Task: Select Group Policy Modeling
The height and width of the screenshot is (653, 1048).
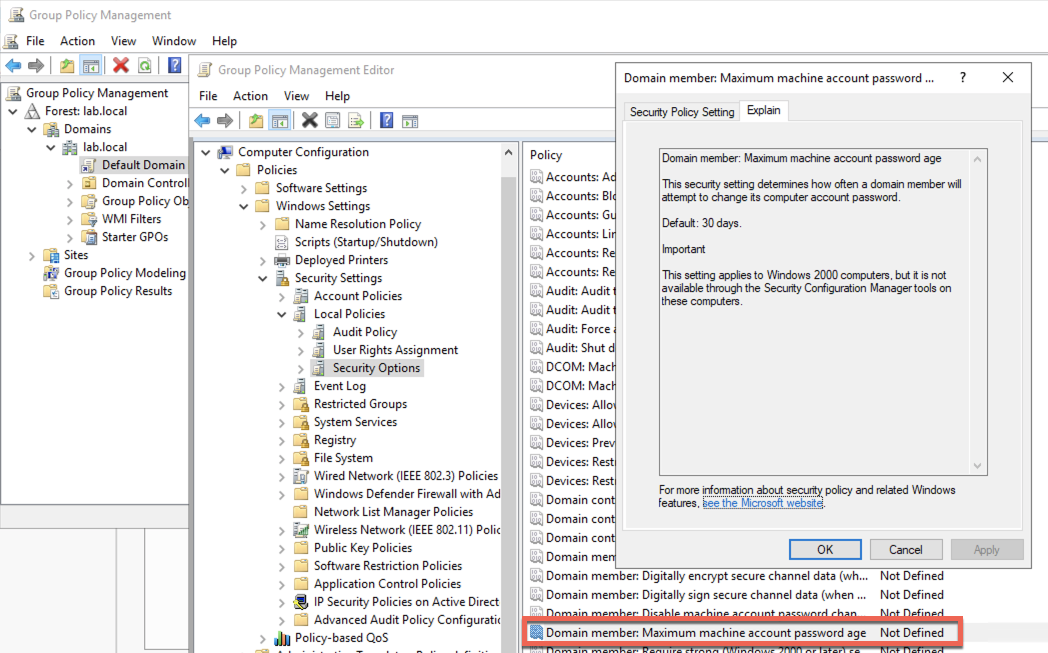Action: [124, 273]
